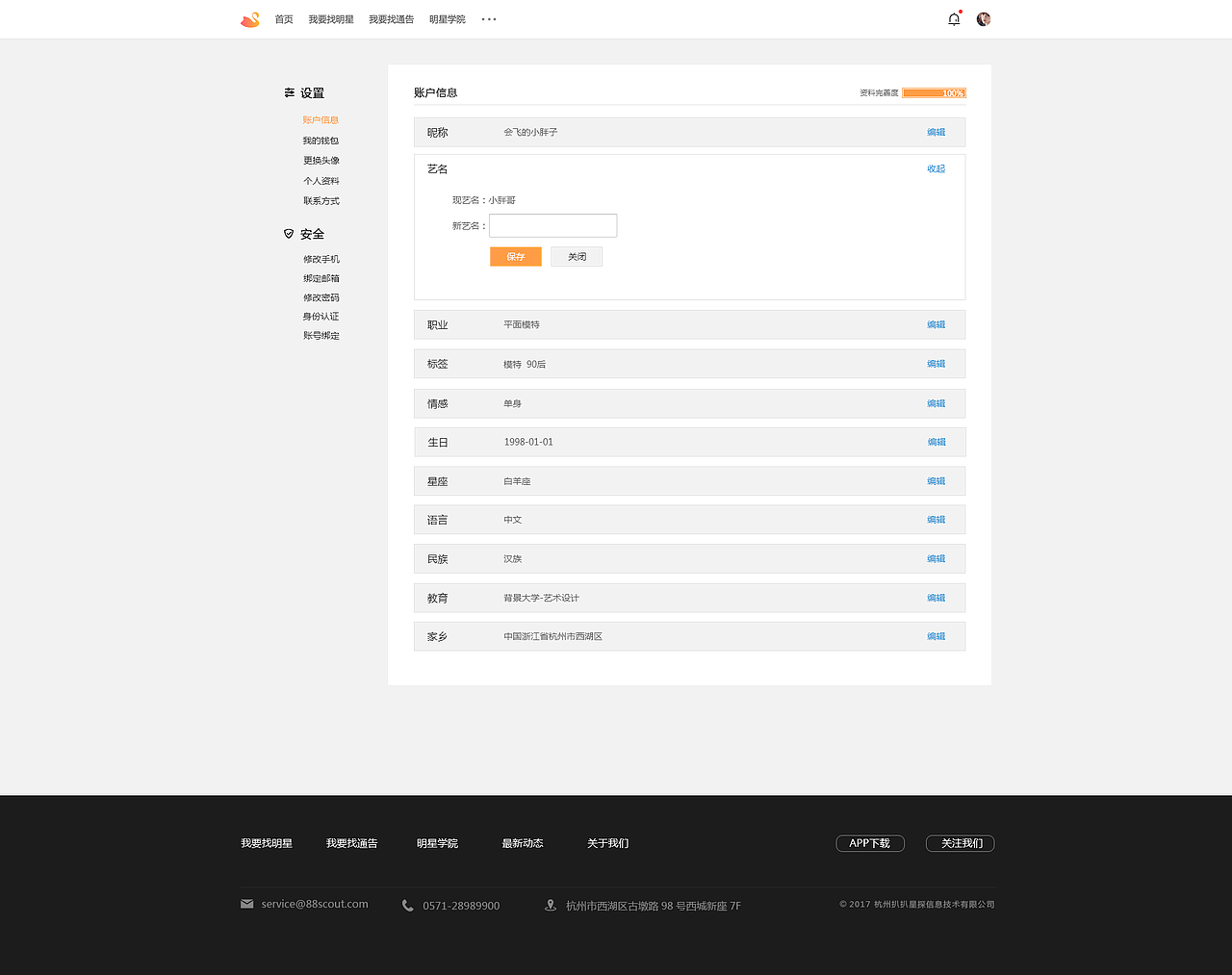Click the 资料完善度 progress bar

click(x=934, y=93)
